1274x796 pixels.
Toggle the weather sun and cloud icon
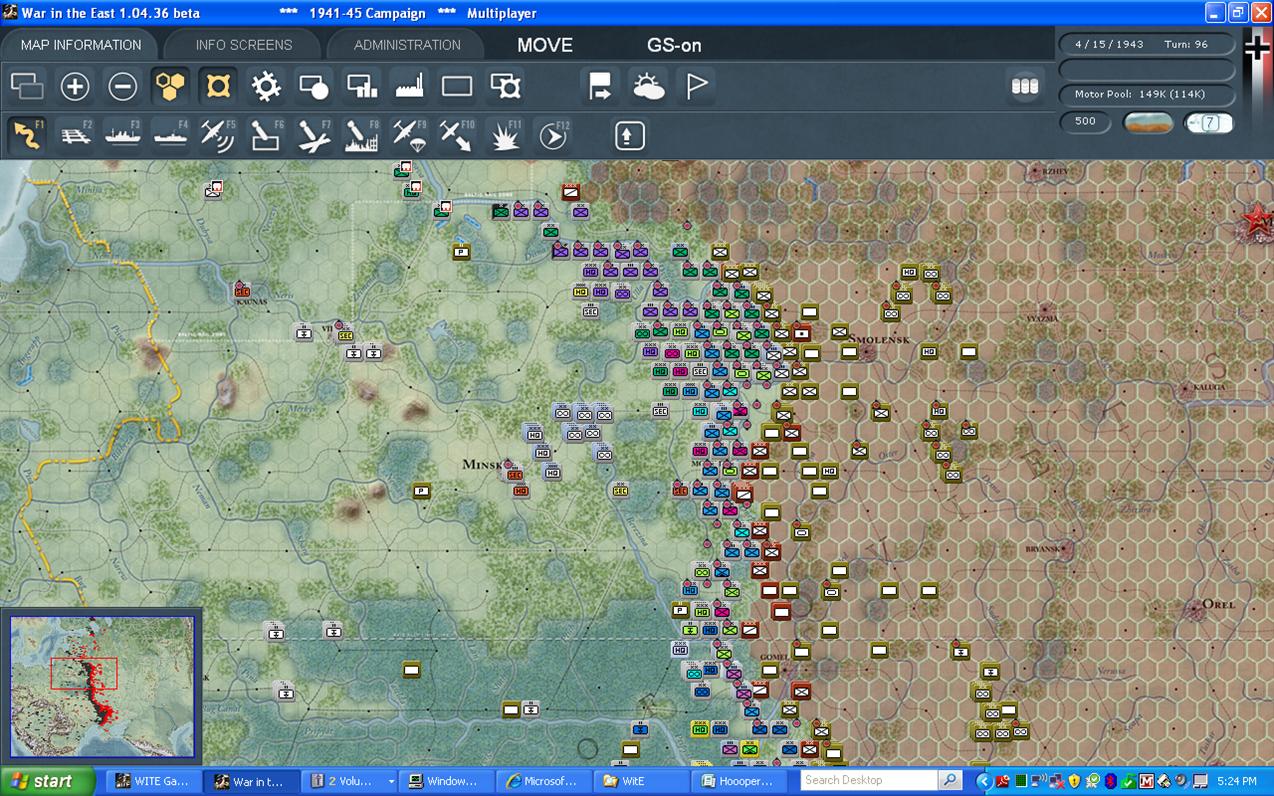tap(648, 87)
